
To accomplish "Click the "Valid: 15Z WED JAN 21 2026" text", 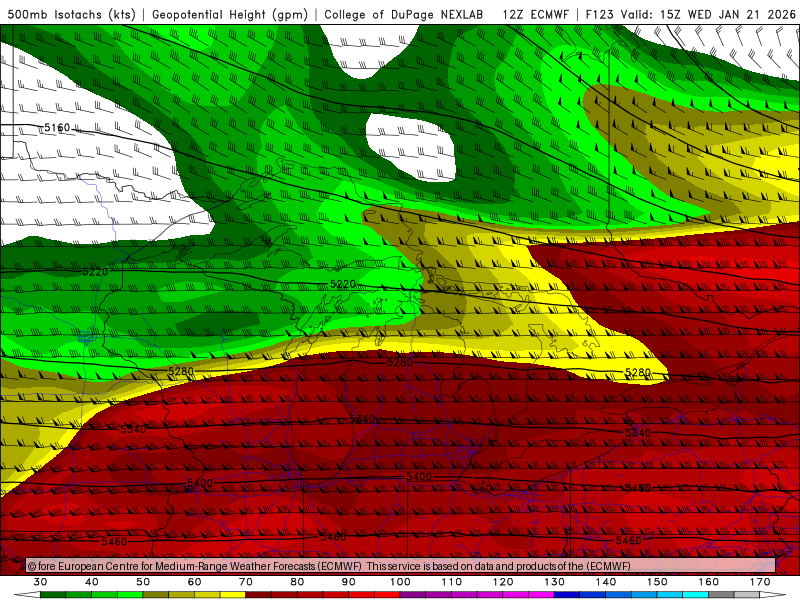I will (x=707, y=14).
